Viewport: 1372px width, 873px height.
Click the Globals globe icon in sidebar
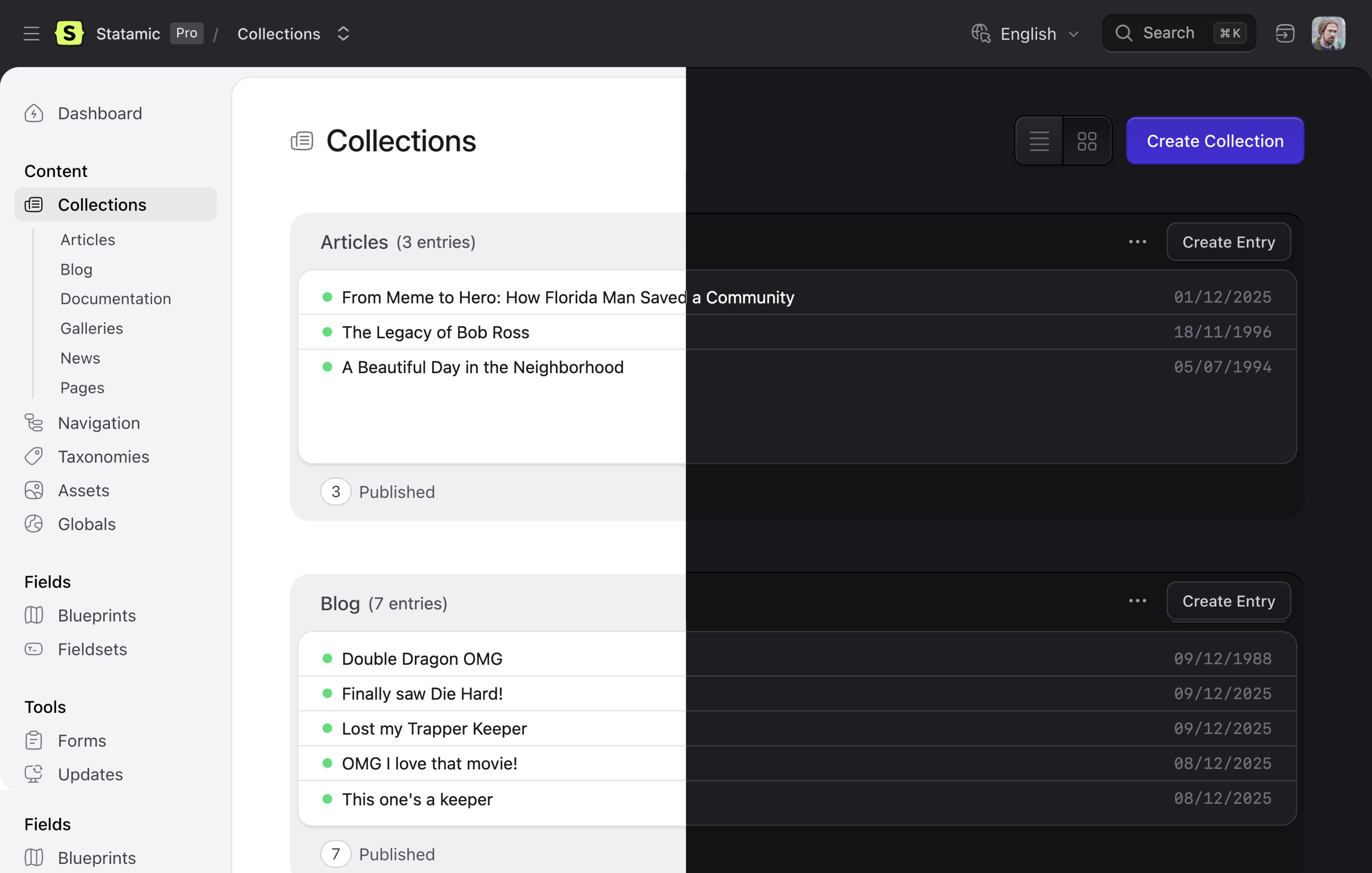coord(34,524)
